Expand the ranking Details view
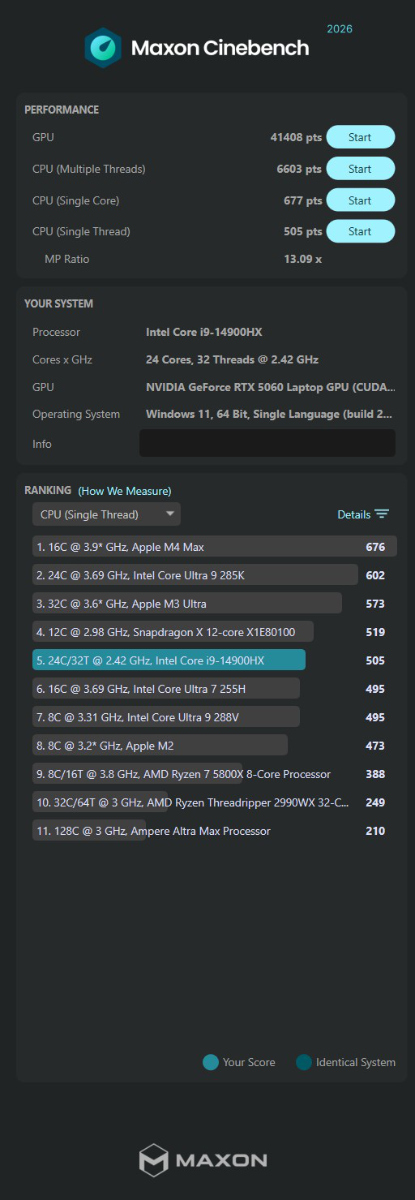Image resolution: width=415 pixels, height=1200 pixels. click(363, 514)
